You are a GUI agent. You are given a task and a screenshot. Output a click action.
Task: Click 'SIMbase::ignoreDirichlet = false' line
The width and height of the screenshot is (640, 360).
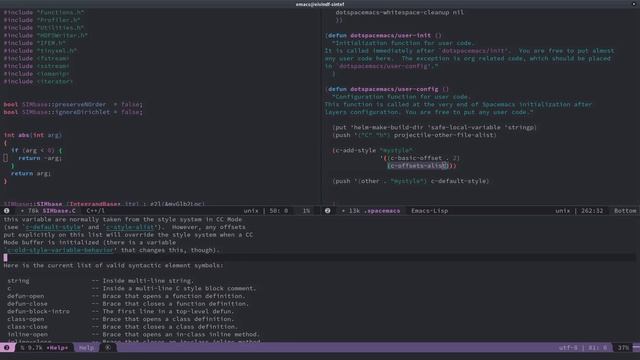pos(73,112)
